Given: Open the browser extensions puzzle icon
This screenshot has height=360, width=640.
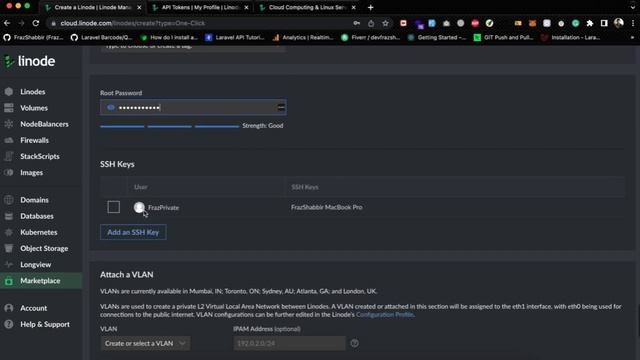Looking at the screenshot, I should tap(590, 23).
